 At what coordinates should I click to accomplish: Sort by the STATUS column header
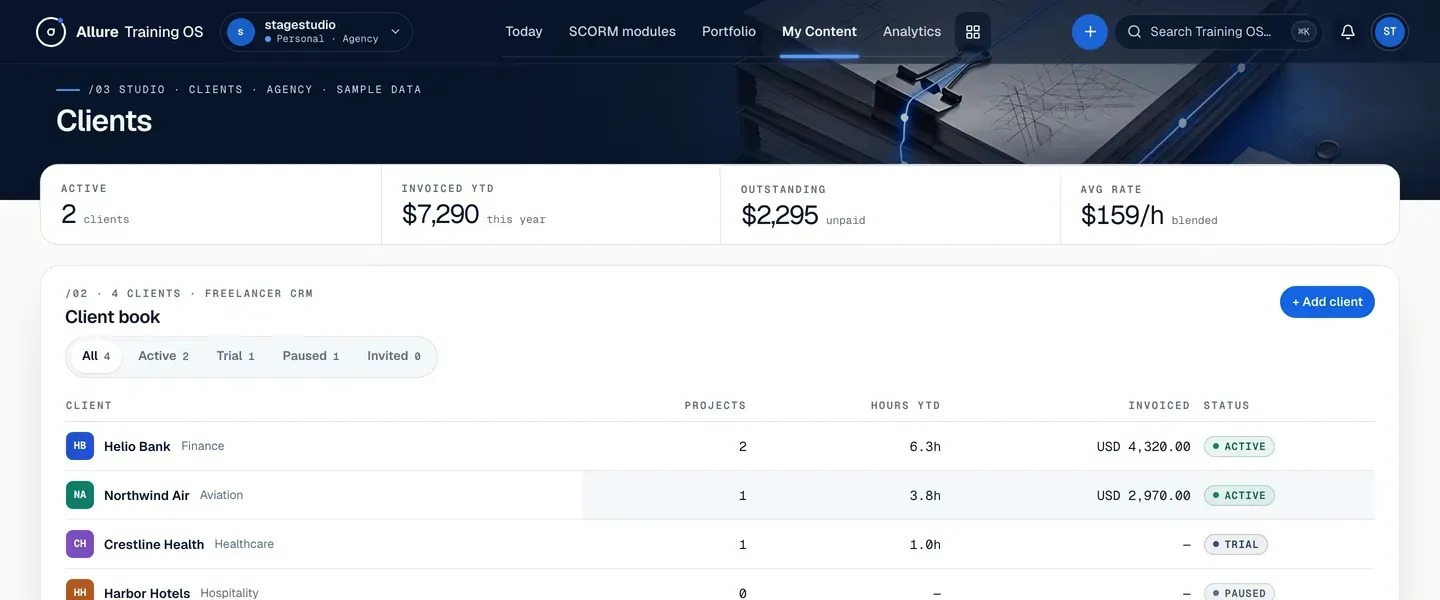1227,405
